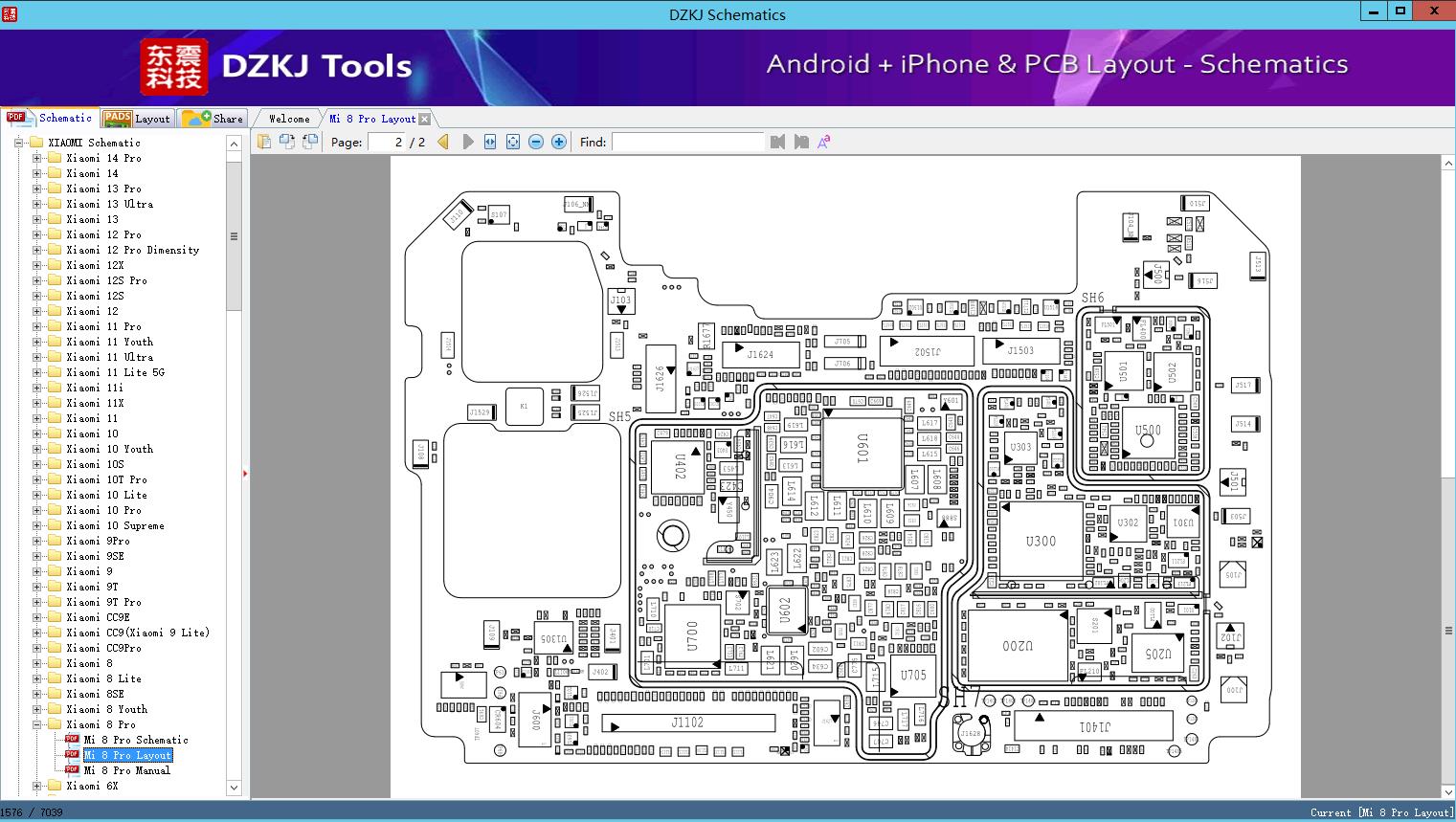Image resolution: width=1456 pixels, height=822 pixels.
Task: Go to the next page with the arrow
Action: point(468,142)
